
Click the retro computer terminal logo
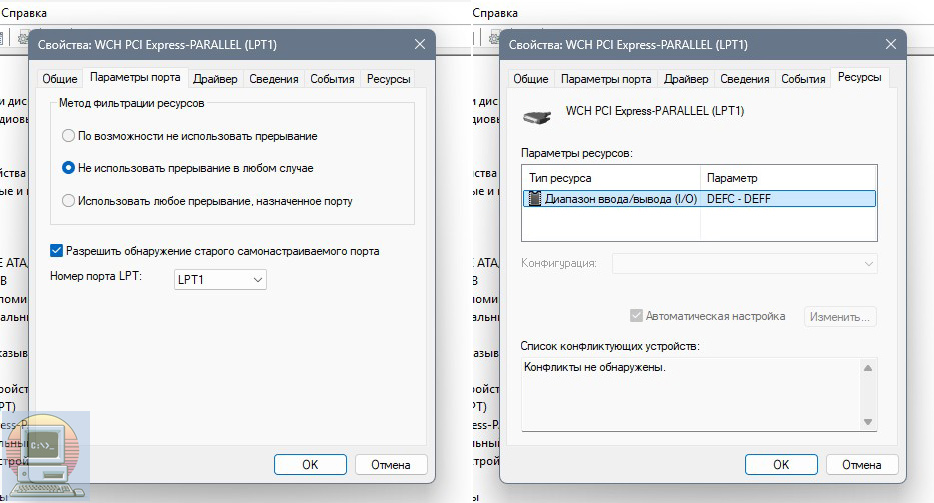pos(47,452)
